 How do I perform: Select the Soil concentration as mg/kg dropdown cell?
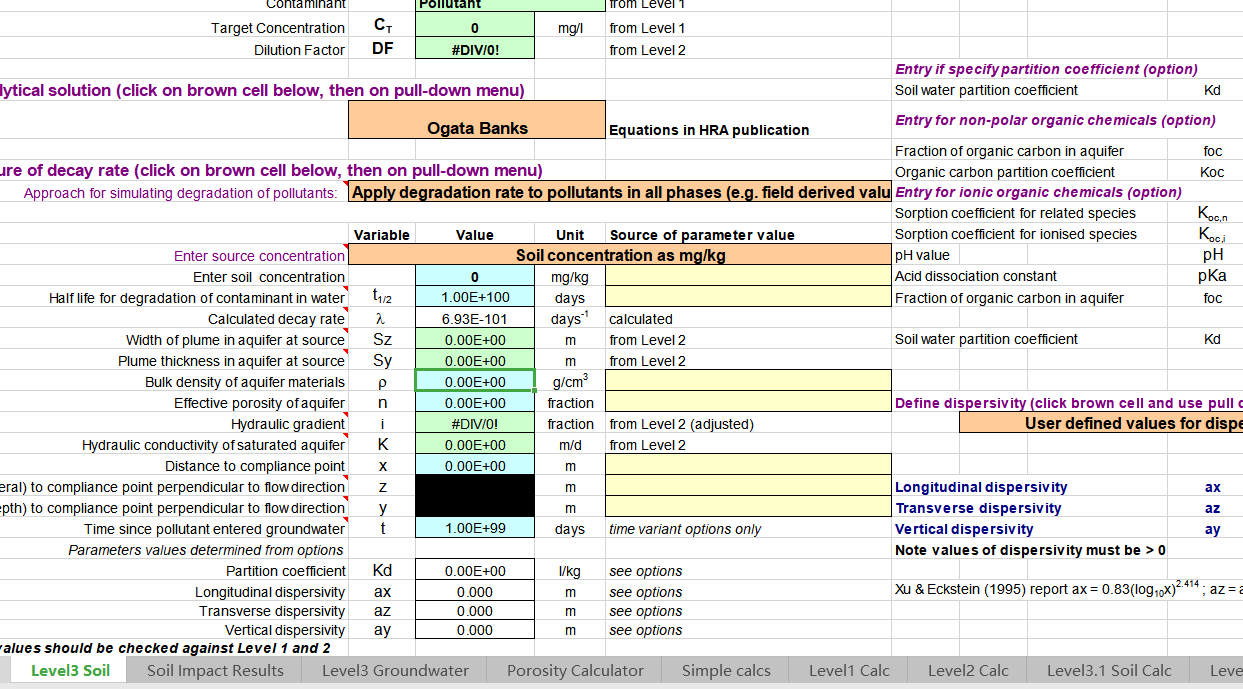[x=619, y=255]
